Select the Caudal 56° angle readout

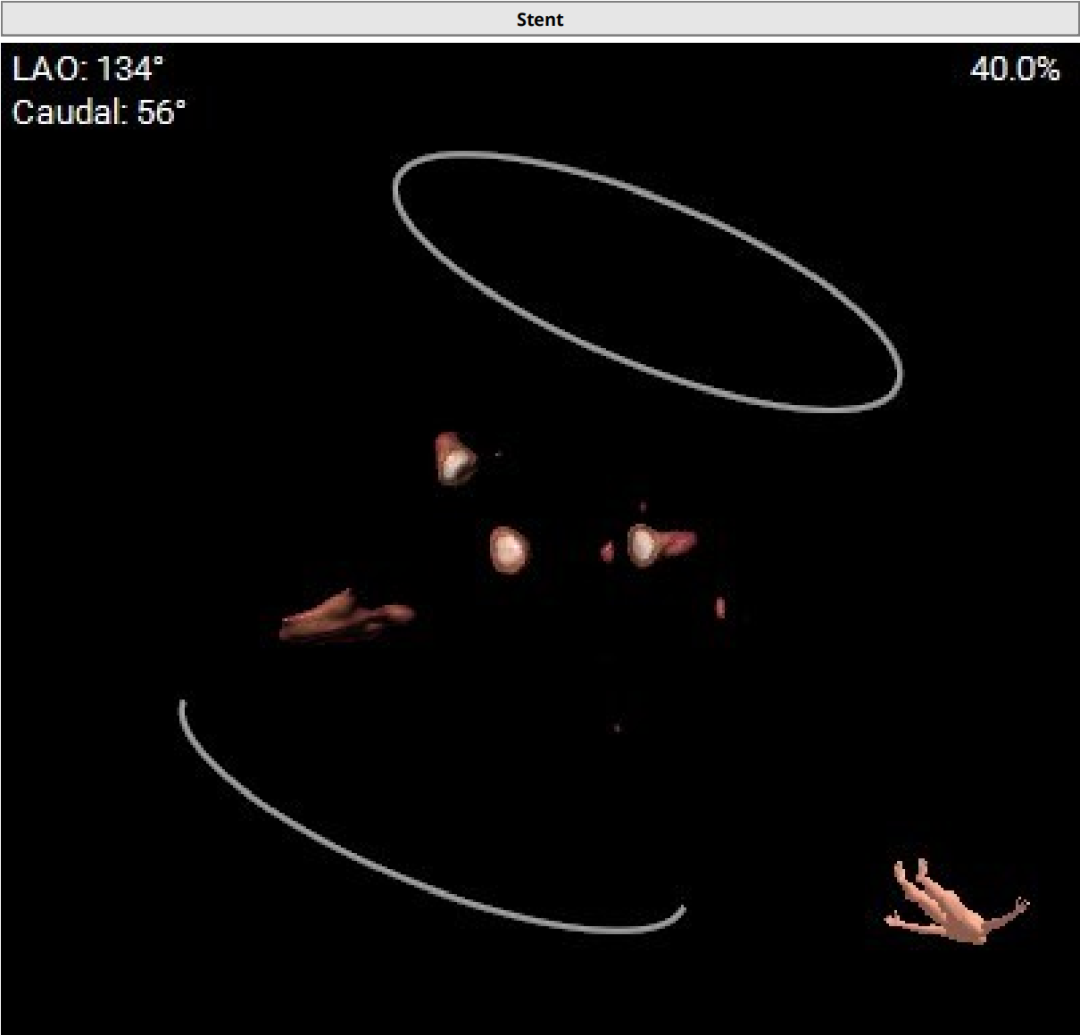(x=99, y=112)
